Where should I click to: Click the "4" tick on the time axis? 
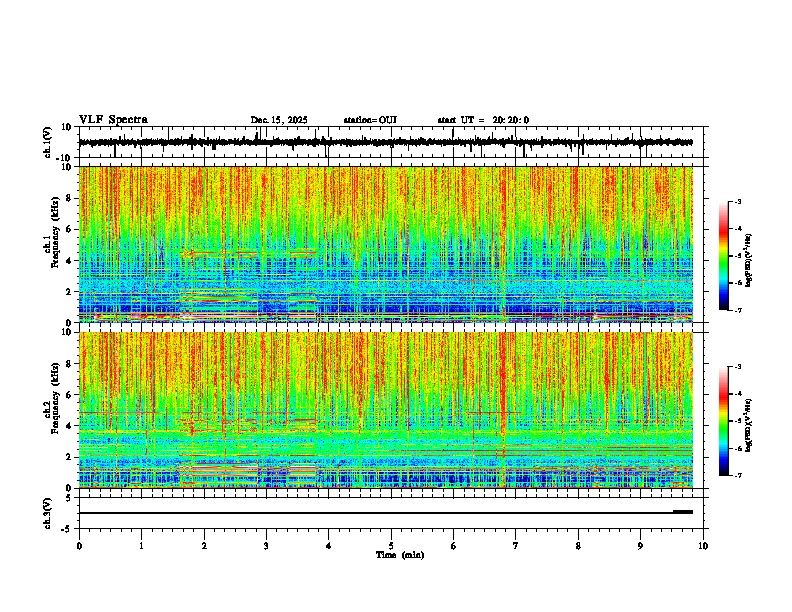[x=329, y=546]
